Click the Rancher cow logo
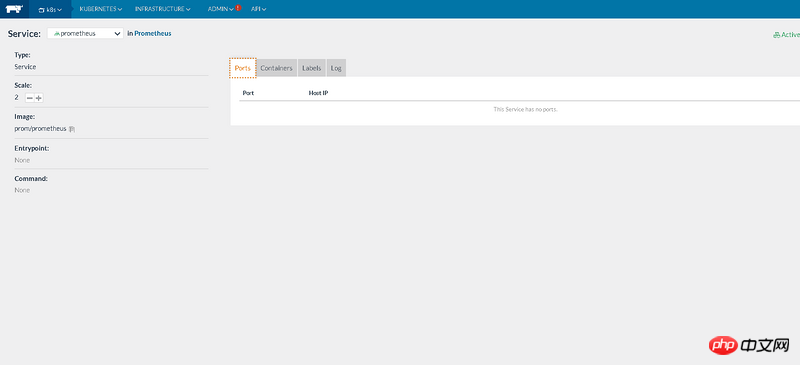The height and width of the screenshot is (365, 800). point(14,9)
